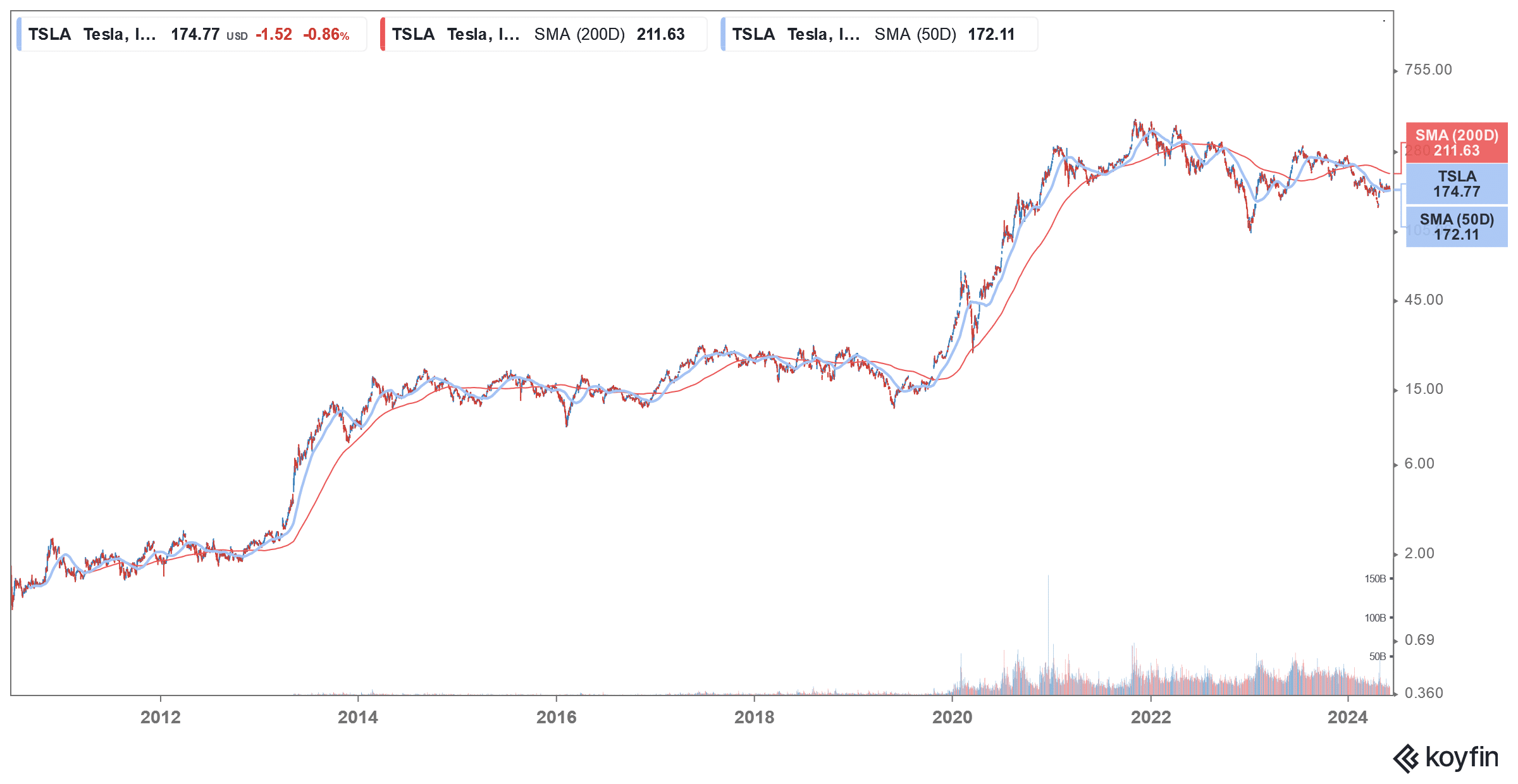
Task: Click the 50B volume axis label
Action: (1378, 656)
